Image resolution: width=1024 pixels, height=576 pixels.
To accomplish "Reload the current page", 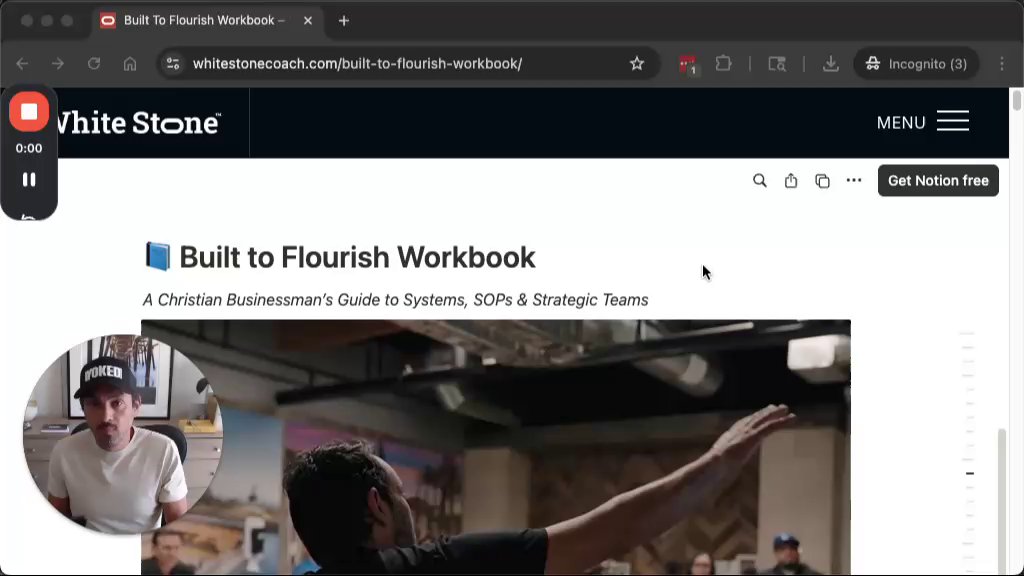I will click(x=94, y=63).
